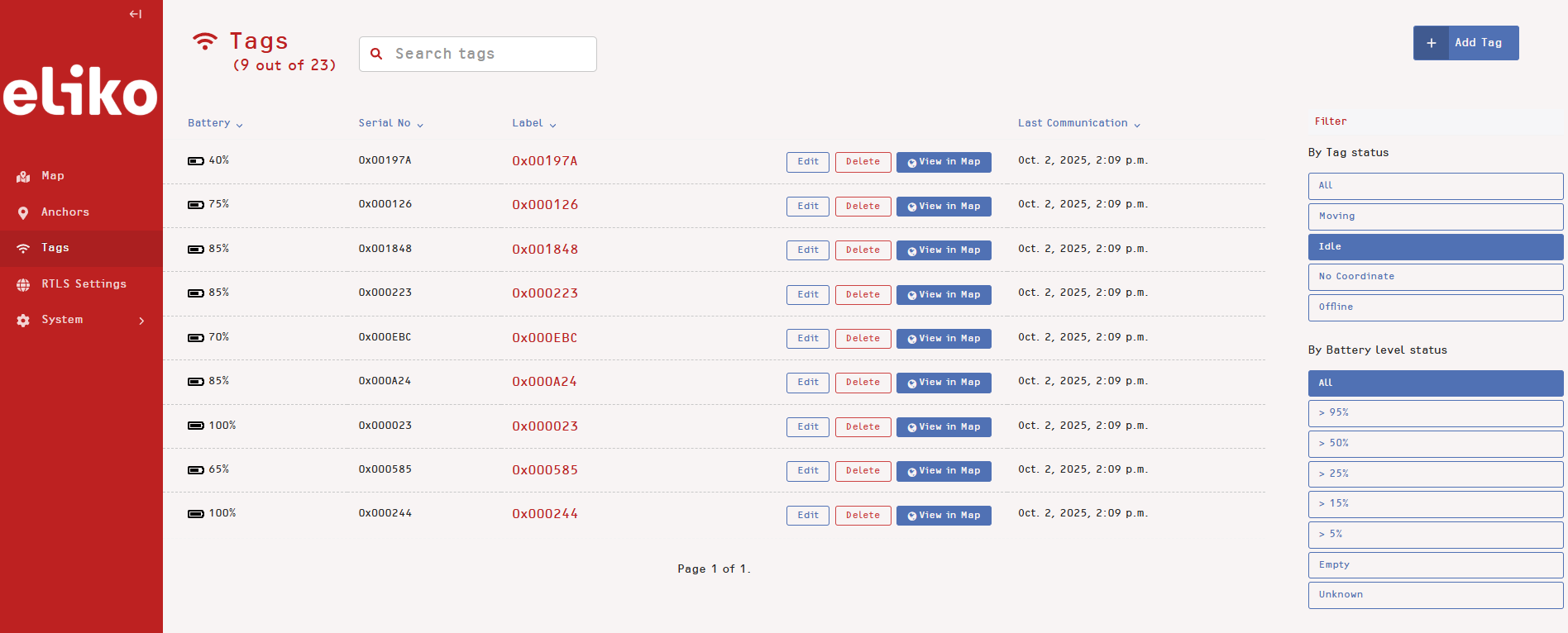This screenshot has width=1568, height=633.
Task: Click the battery icon for tag 0x00197A
Action: [x=196, y=161]
